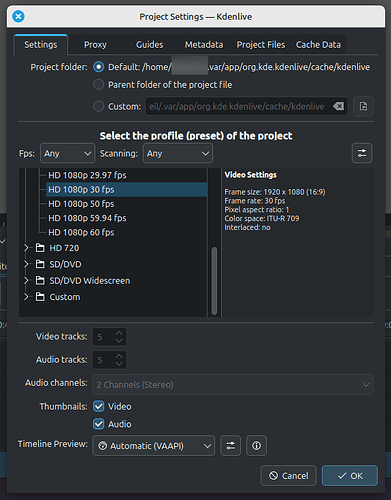
Task: Switch to the Cache Data tab
Action: point(318,45)
